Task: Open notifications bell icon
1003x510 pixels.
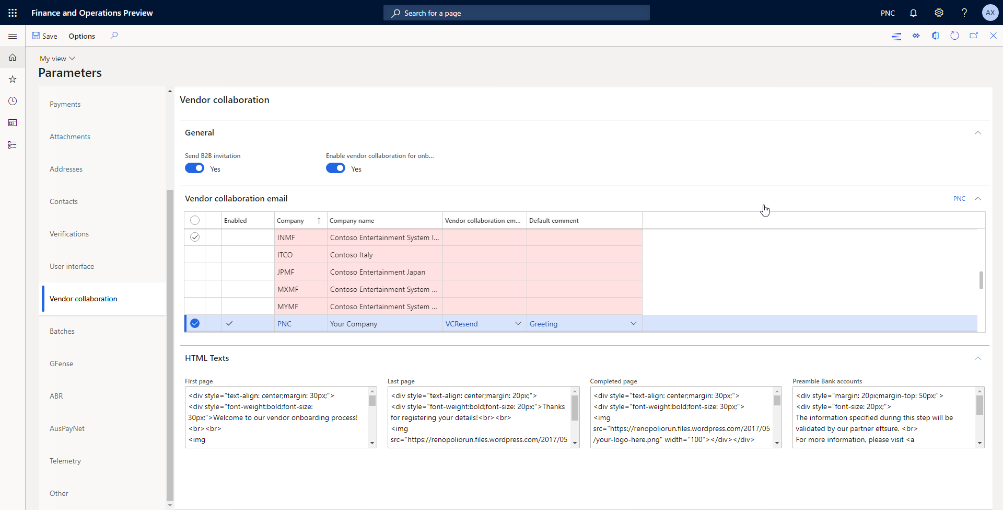Action: [913, 13]
